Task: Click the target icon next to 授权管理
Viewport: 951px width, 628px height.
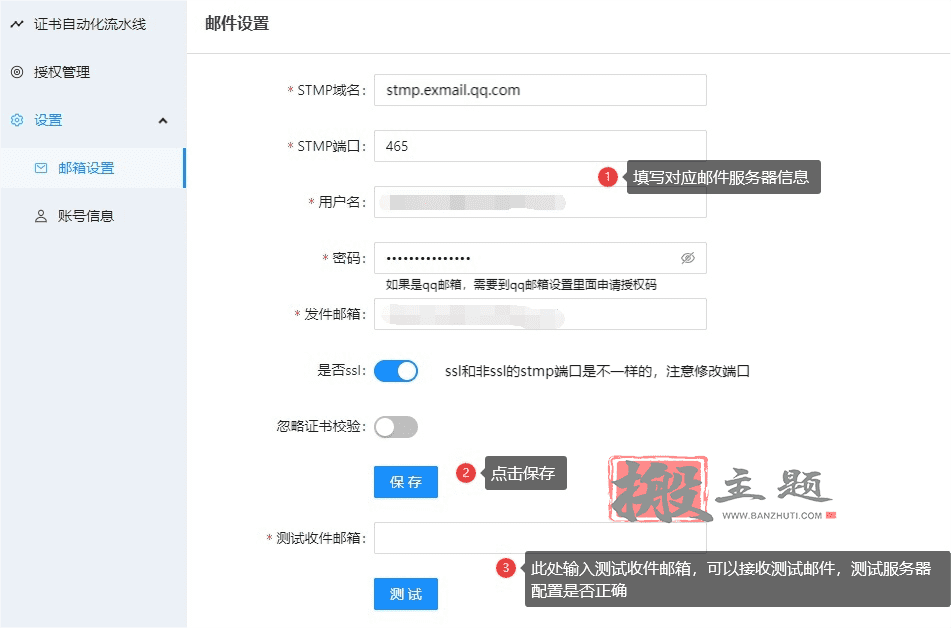Action: click(17, 72)
